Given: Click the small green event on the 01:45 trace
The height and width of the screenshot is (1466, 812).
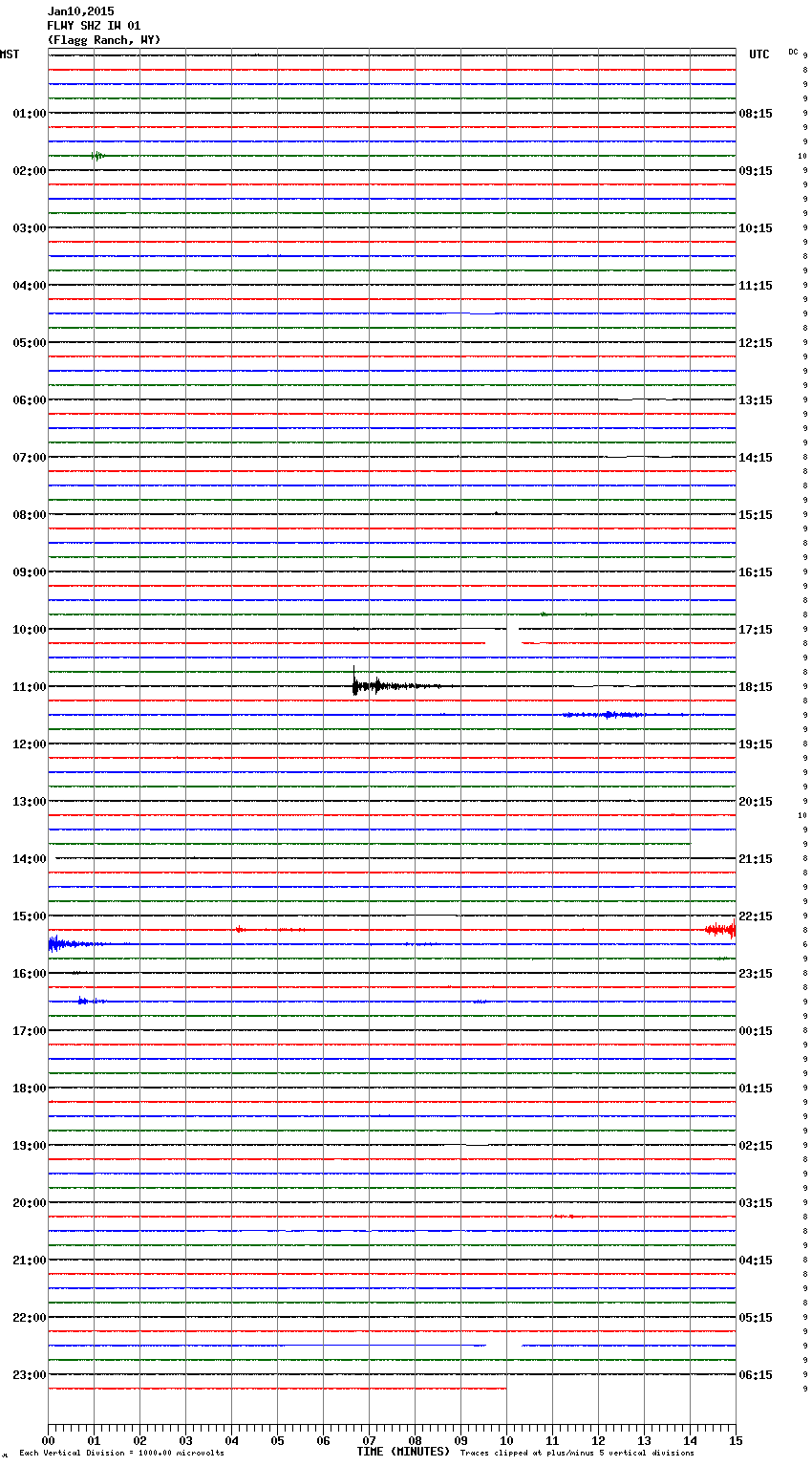Looking at the screenshot, I should point(97,156).
